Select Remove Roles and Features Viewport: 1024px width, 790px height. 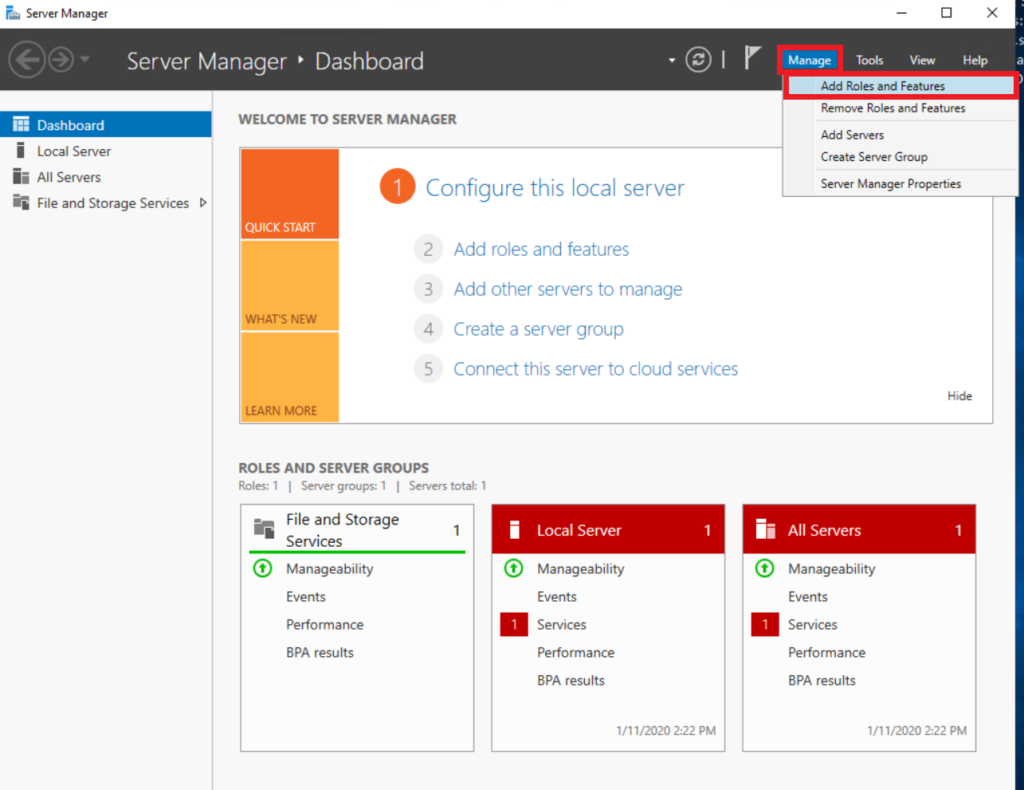pos(893,108)
